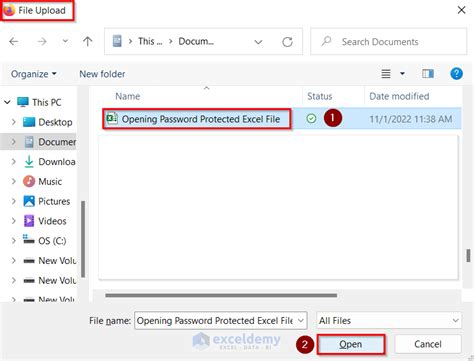Close the File Upload dialog
Viewport: 474px width, 361px height.
pyautogui.click(x=461, y=10)
